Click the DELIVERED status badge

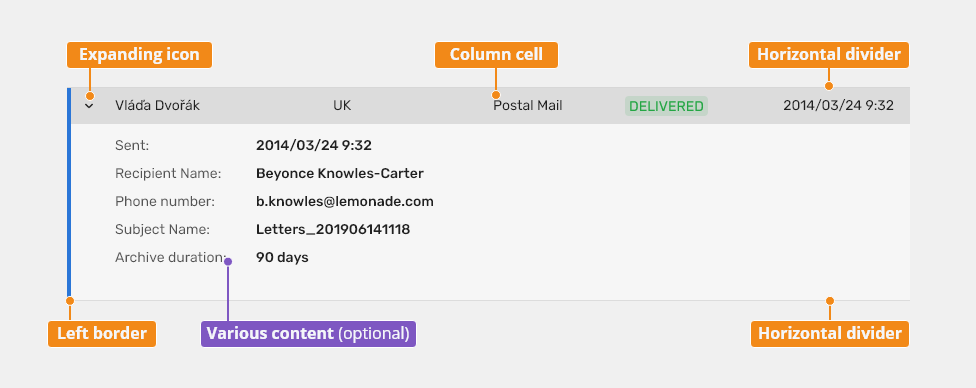coord(666,106)
